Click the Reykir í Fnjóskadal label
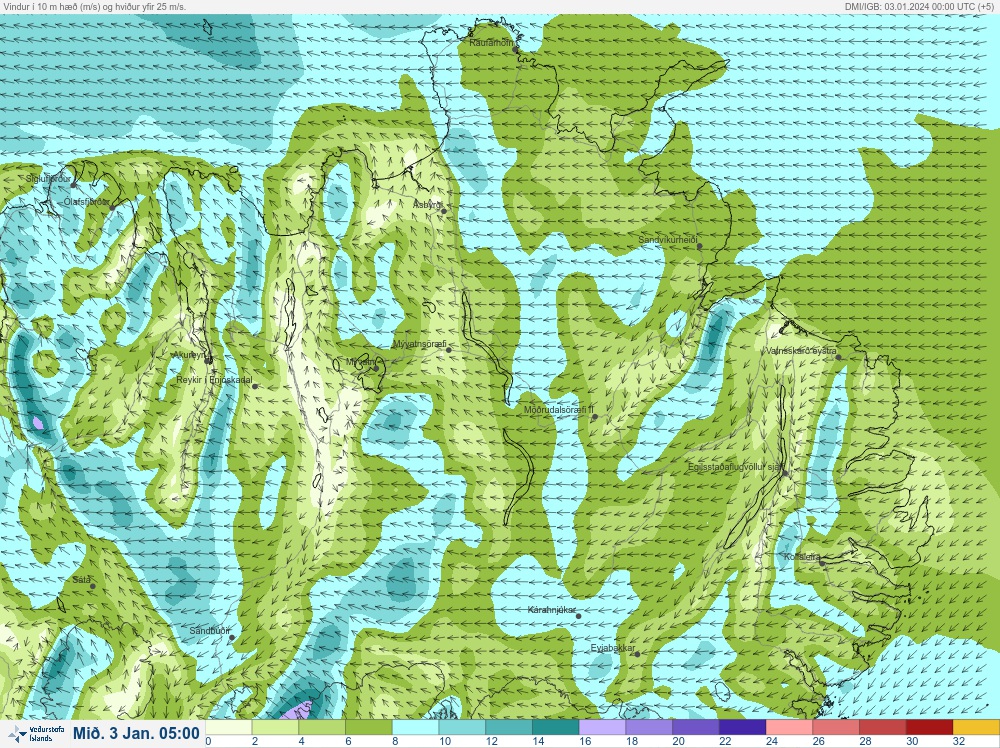 (x=214, y=380)
